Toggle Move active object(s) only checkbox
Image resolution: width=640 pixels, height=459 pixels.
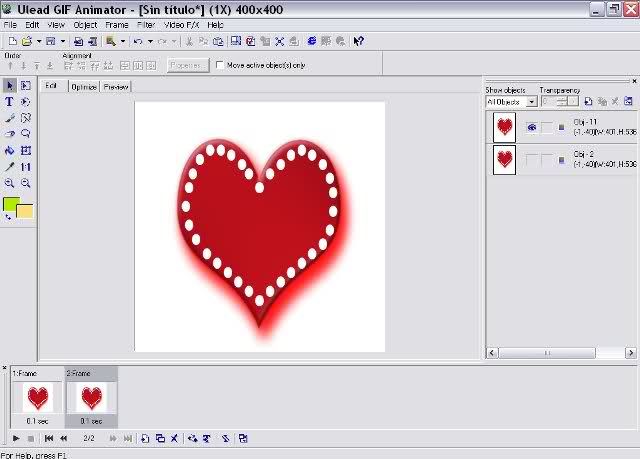pos(220,65)
